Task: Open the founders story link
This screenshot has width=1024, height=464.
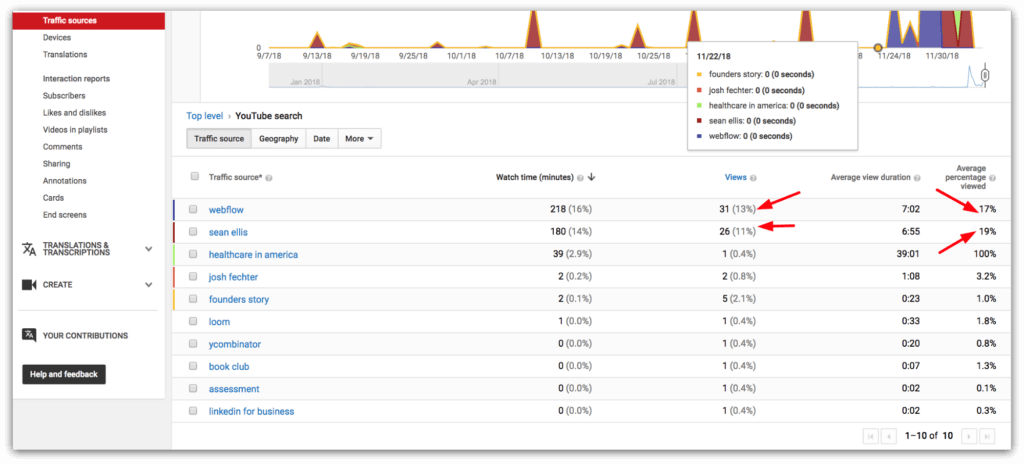Action: 239,299
